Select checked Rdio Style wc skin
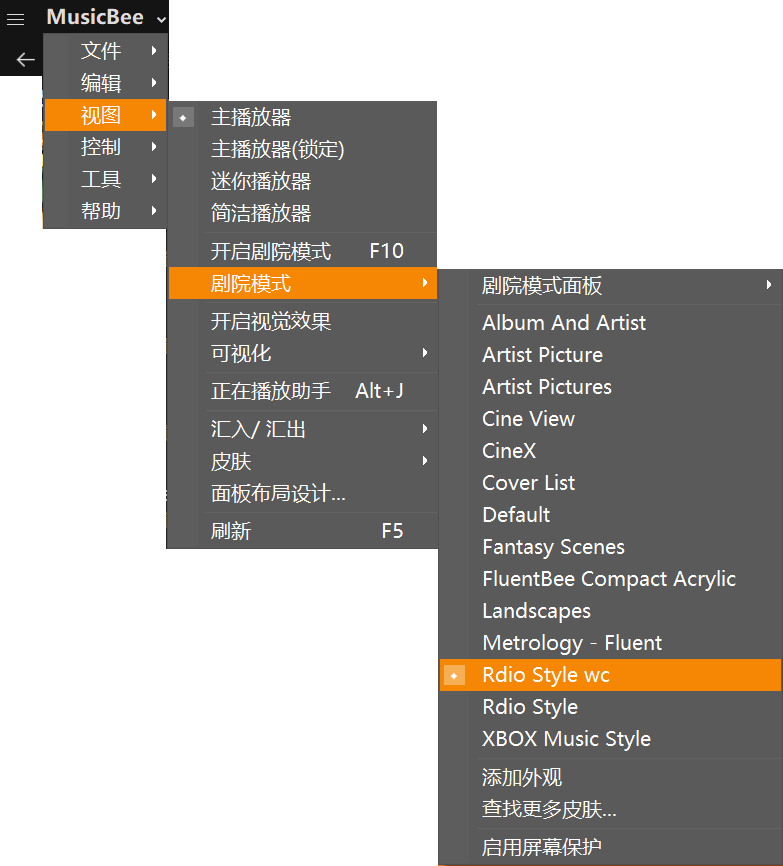This screenshot has height=866, width=783. (x=611, y=675)
